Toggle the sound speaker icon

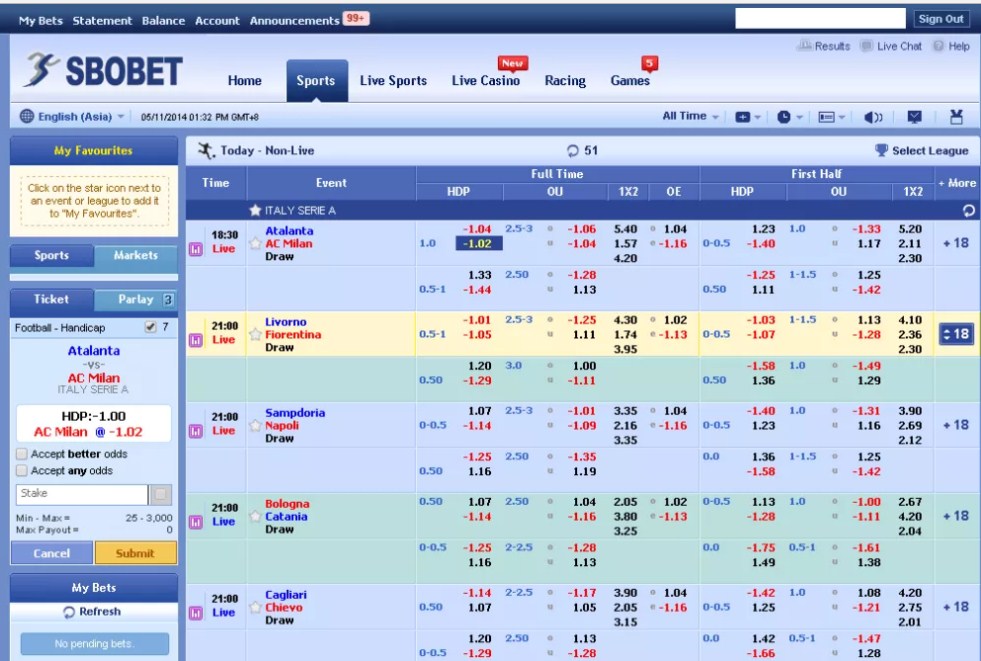[873, 117]
